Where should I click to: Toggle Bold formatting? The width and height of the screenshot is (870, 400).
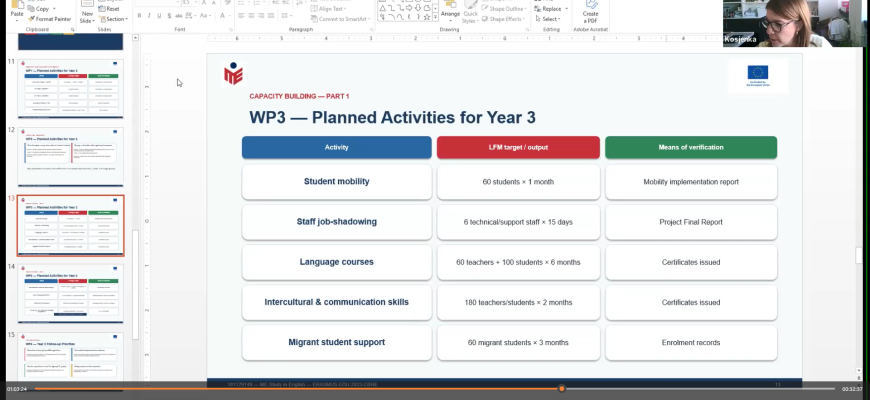139,16
